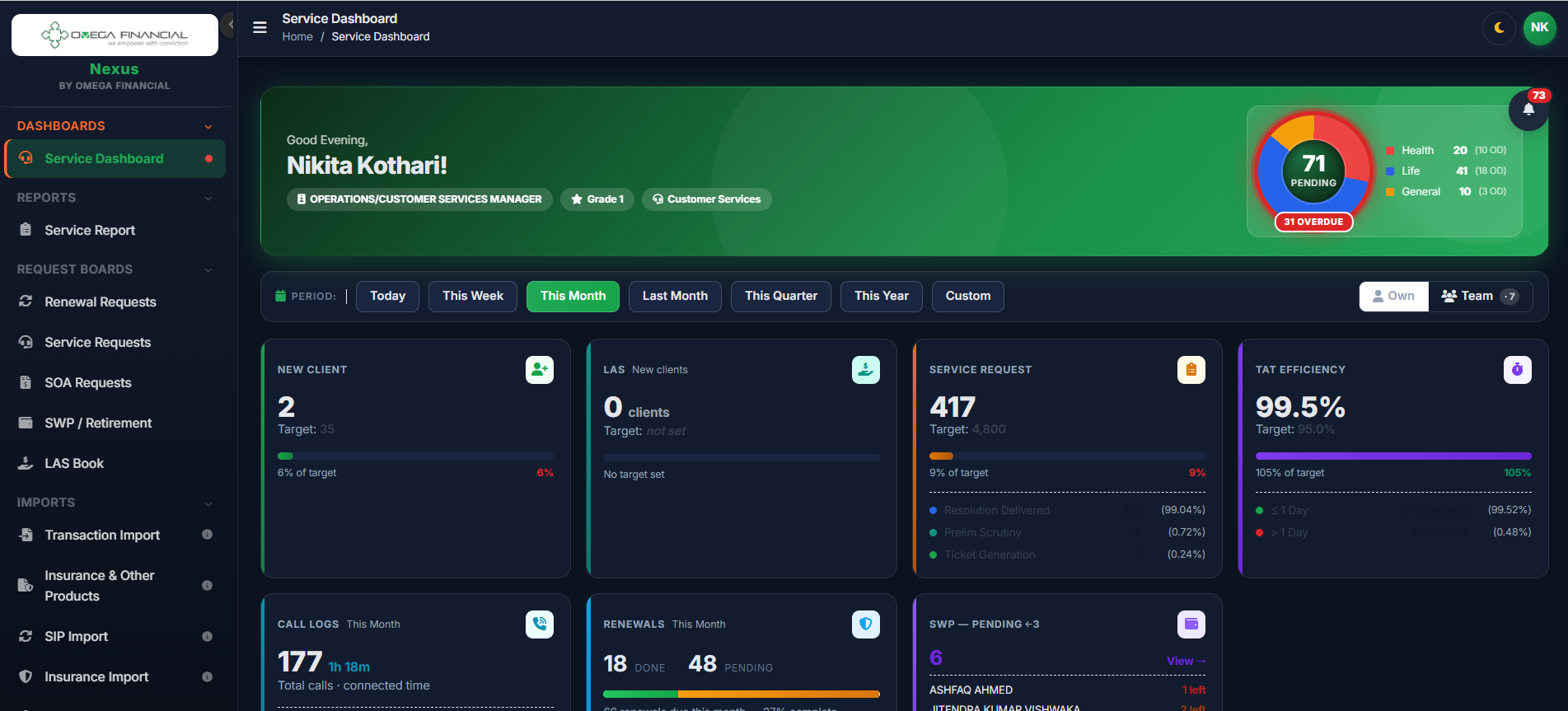Viewport: 1568px width, 711px height.
Task: Click the ASHFAQ AHMED row
Action: coord(1067,690)
